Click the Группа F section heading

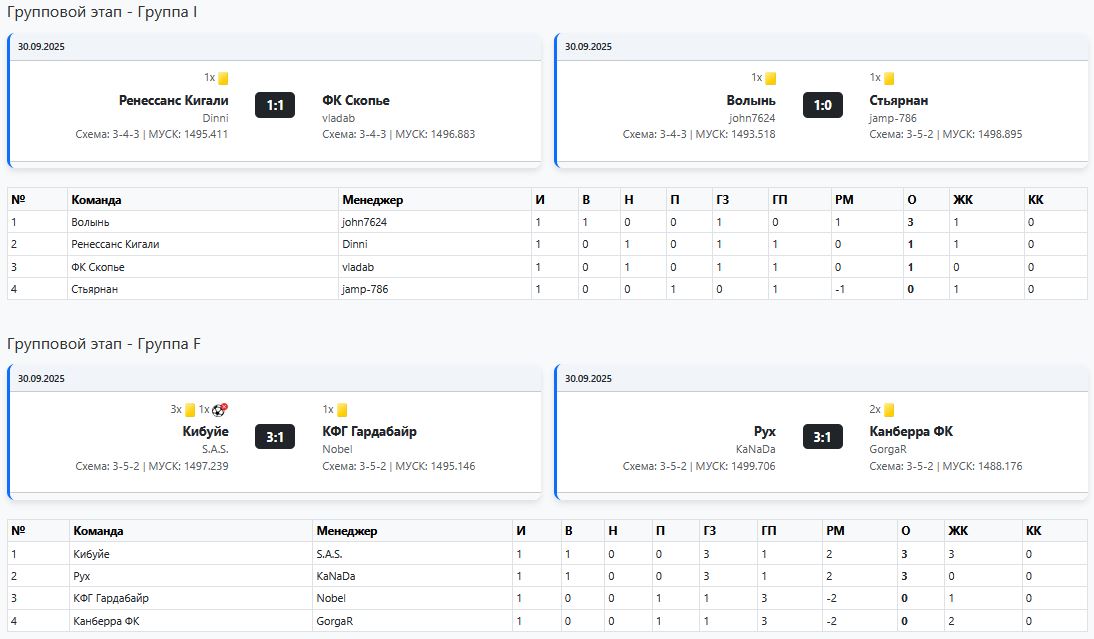[104, 344]
